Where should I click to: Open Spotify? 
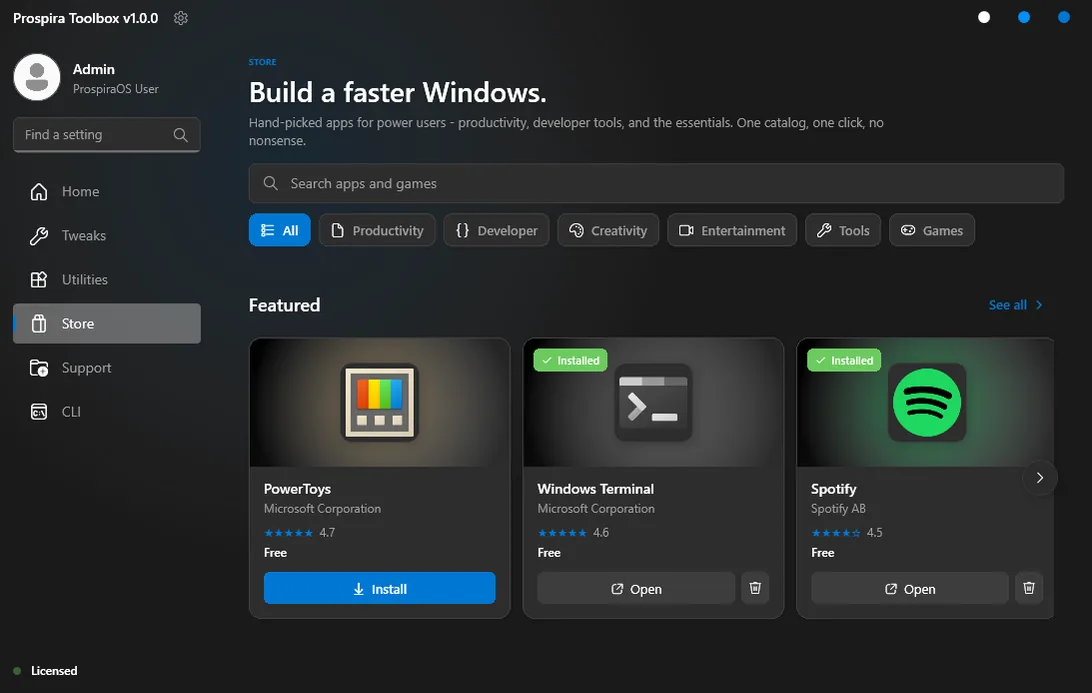tap(910, 589)
